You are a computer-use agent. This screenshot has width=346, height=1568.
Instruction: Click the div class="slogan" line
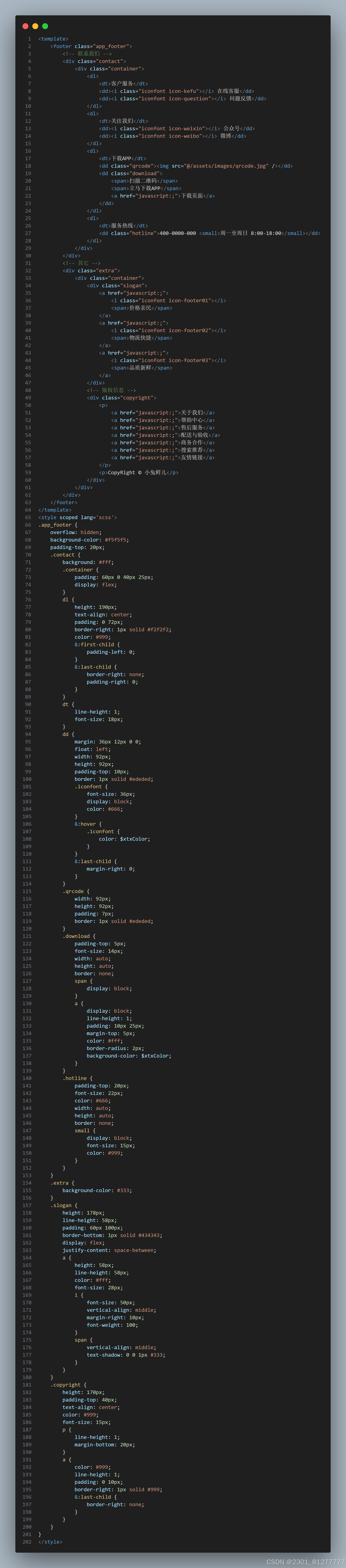pyautogui.click(x=117, y=286)
